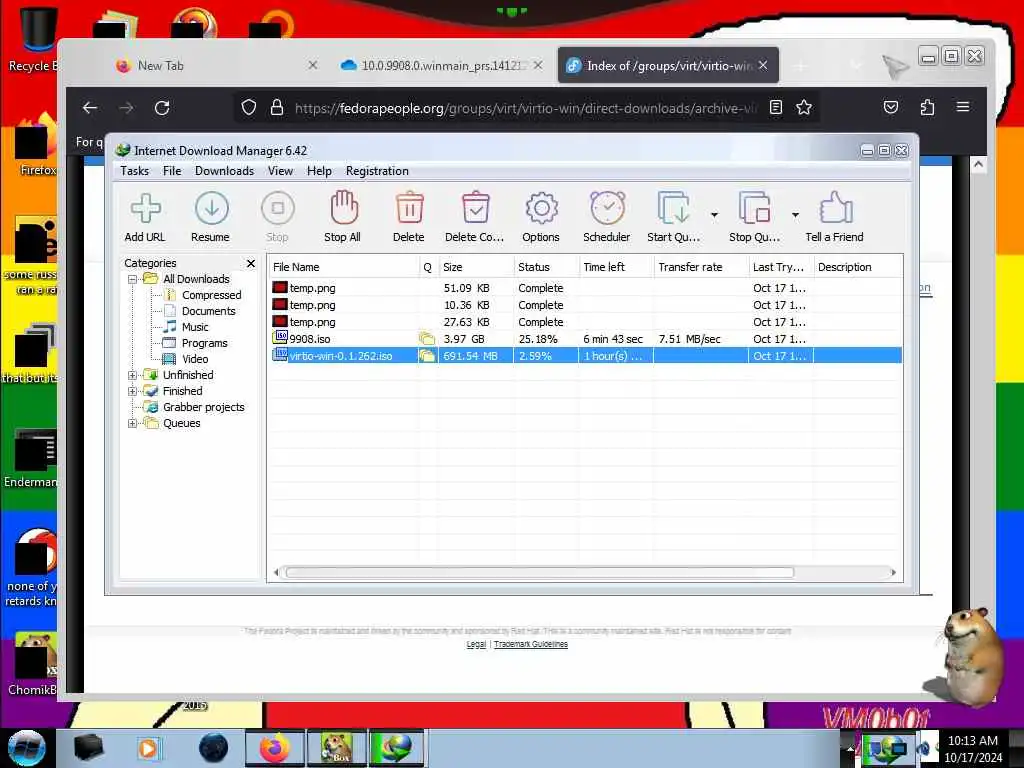
Task: Close the Categories panel
Action: click(251, 263)
